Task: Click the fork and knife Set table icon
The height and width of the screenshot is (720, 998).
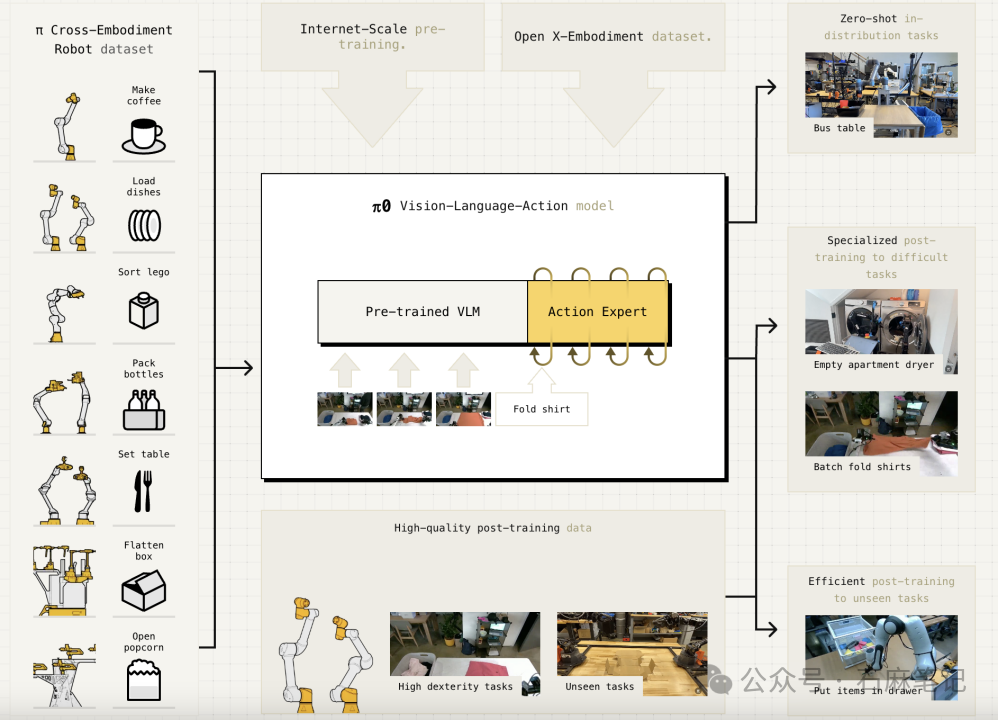Action: coord(143,491)
